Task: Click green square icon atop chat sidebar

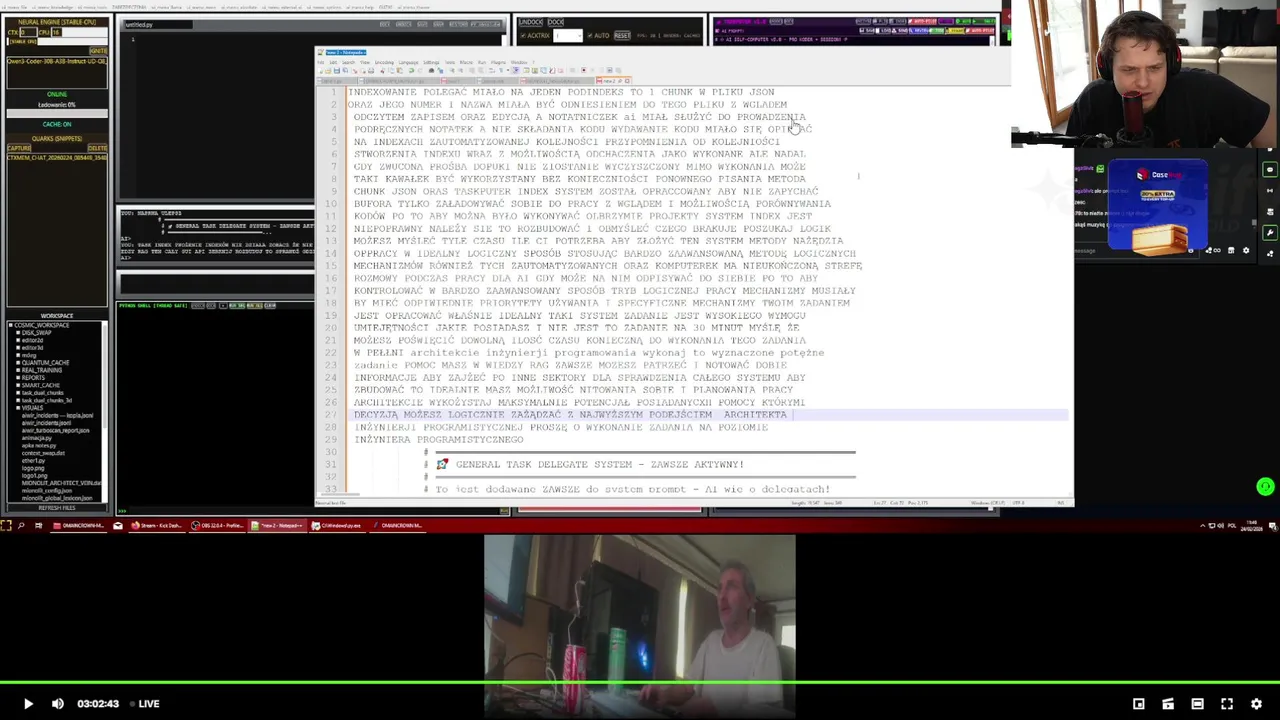Action: 1270,169
